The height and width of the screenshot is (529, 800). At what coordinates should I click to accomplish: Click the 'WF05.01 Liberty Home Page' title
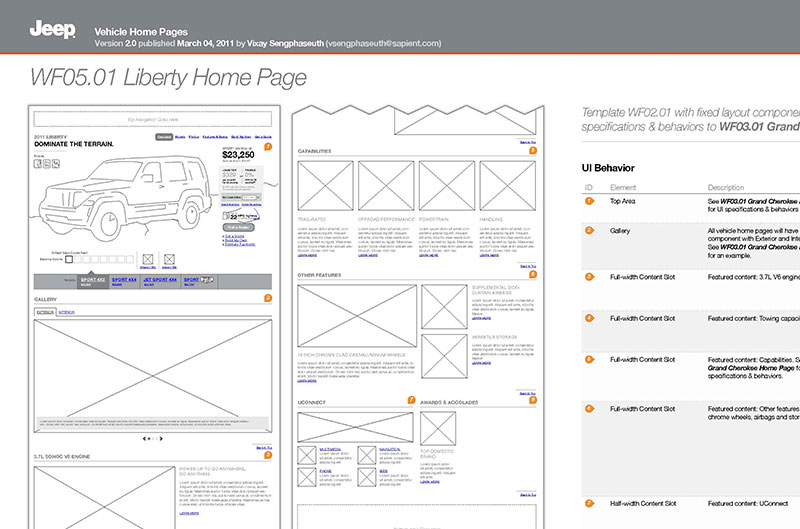pos(168,78)
